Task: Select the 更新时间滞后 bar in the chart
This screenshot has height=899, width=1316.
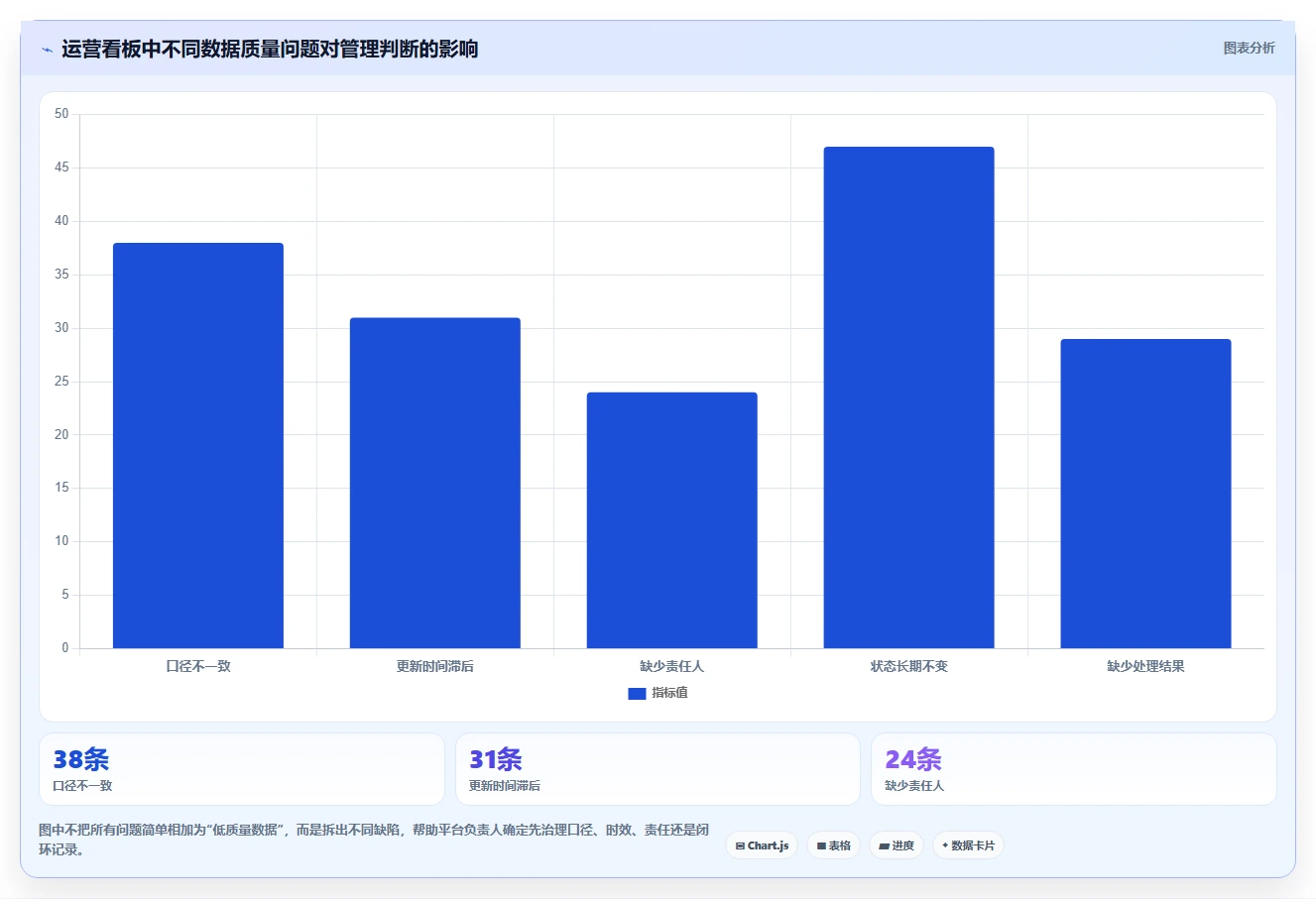Action: tap(435, 483)
